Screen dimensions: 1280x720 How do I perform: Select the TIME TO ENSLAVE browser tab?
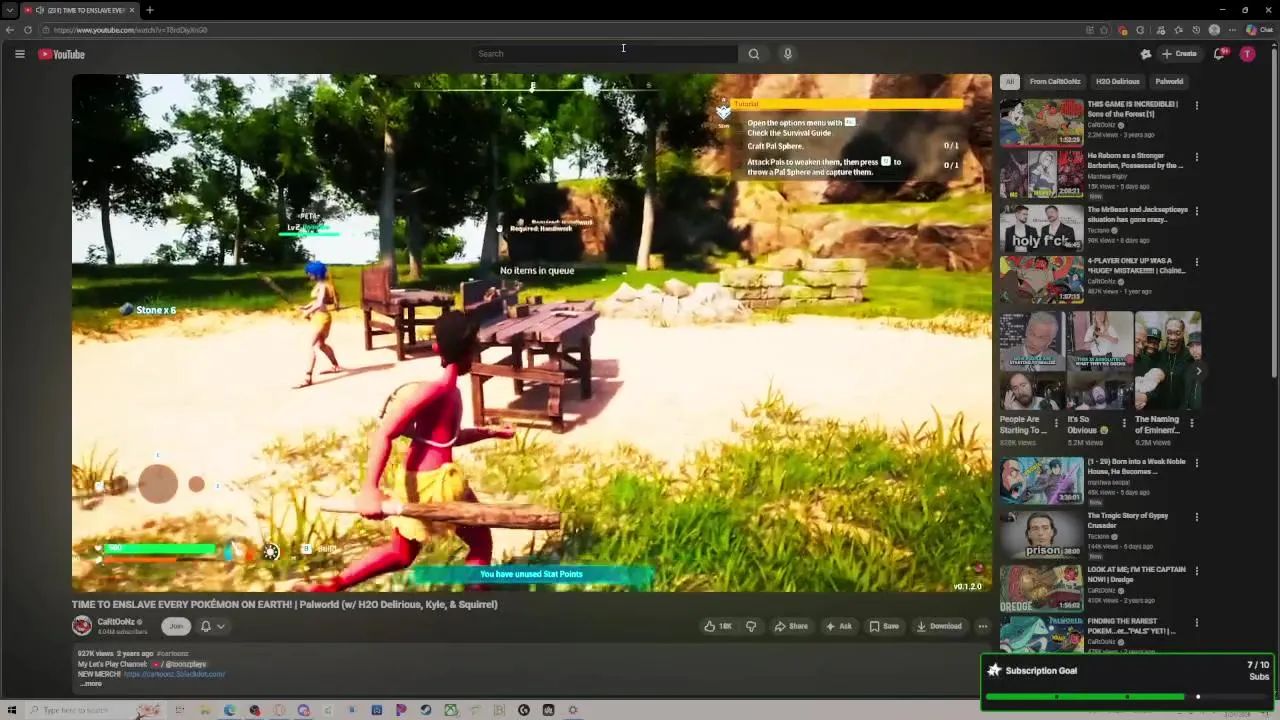click(80, 10)
